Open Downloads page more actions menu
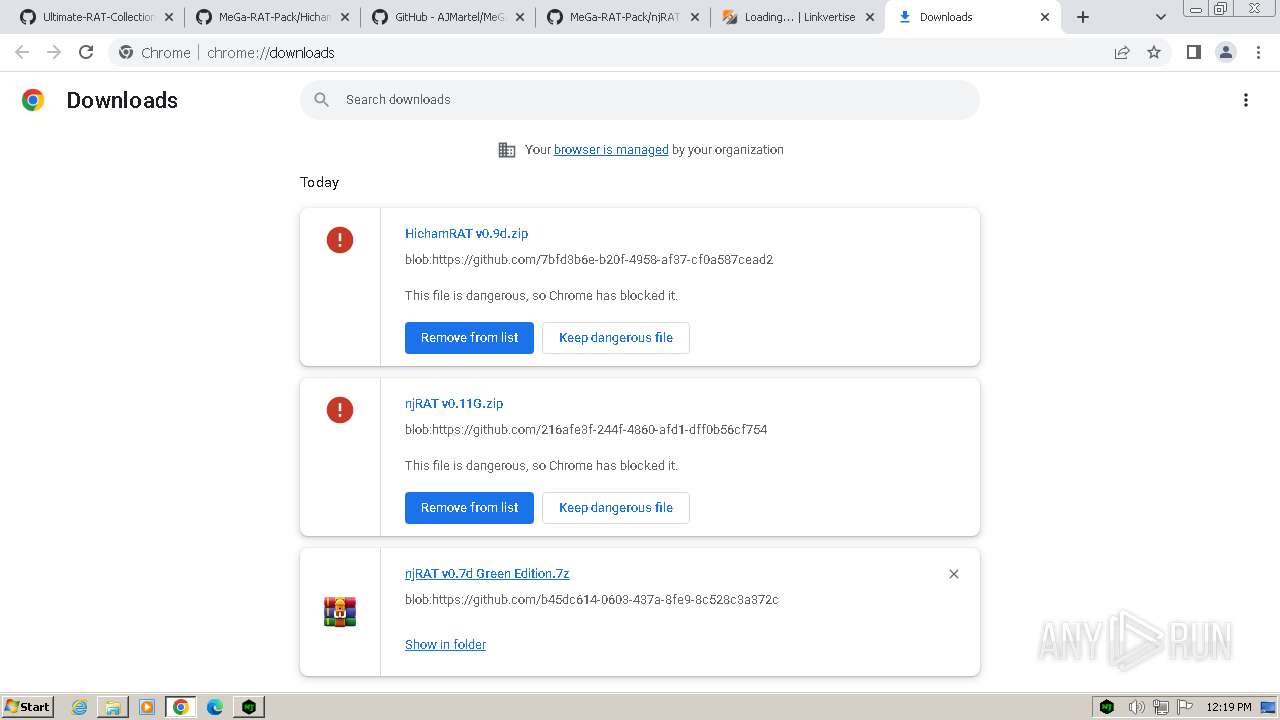Screen dimensions: 1280x720 click(x=1246, y=100)
